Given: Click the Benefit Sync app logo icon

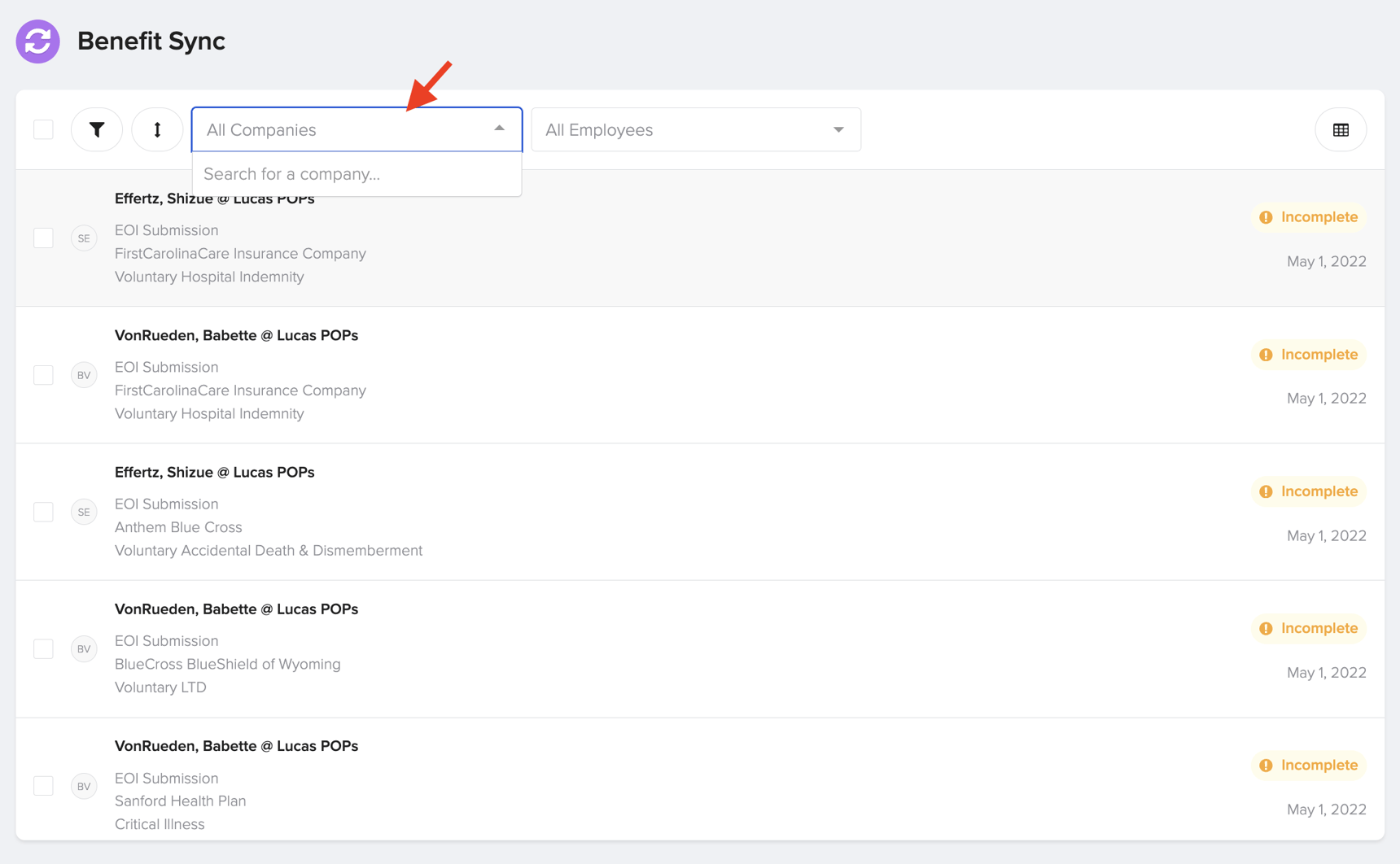Looking at the screenshot, I should coord(37,41).
